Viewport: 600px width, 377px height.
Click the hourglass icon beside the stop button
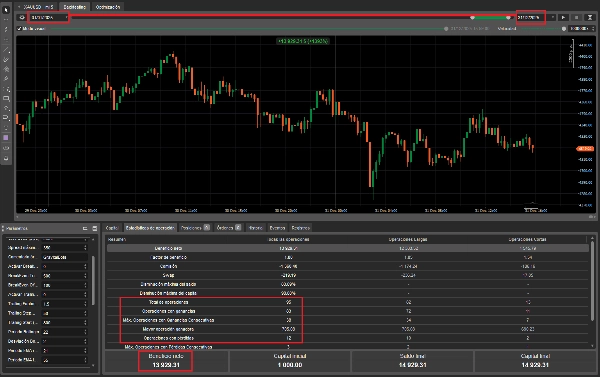click(x=590, y=18)
